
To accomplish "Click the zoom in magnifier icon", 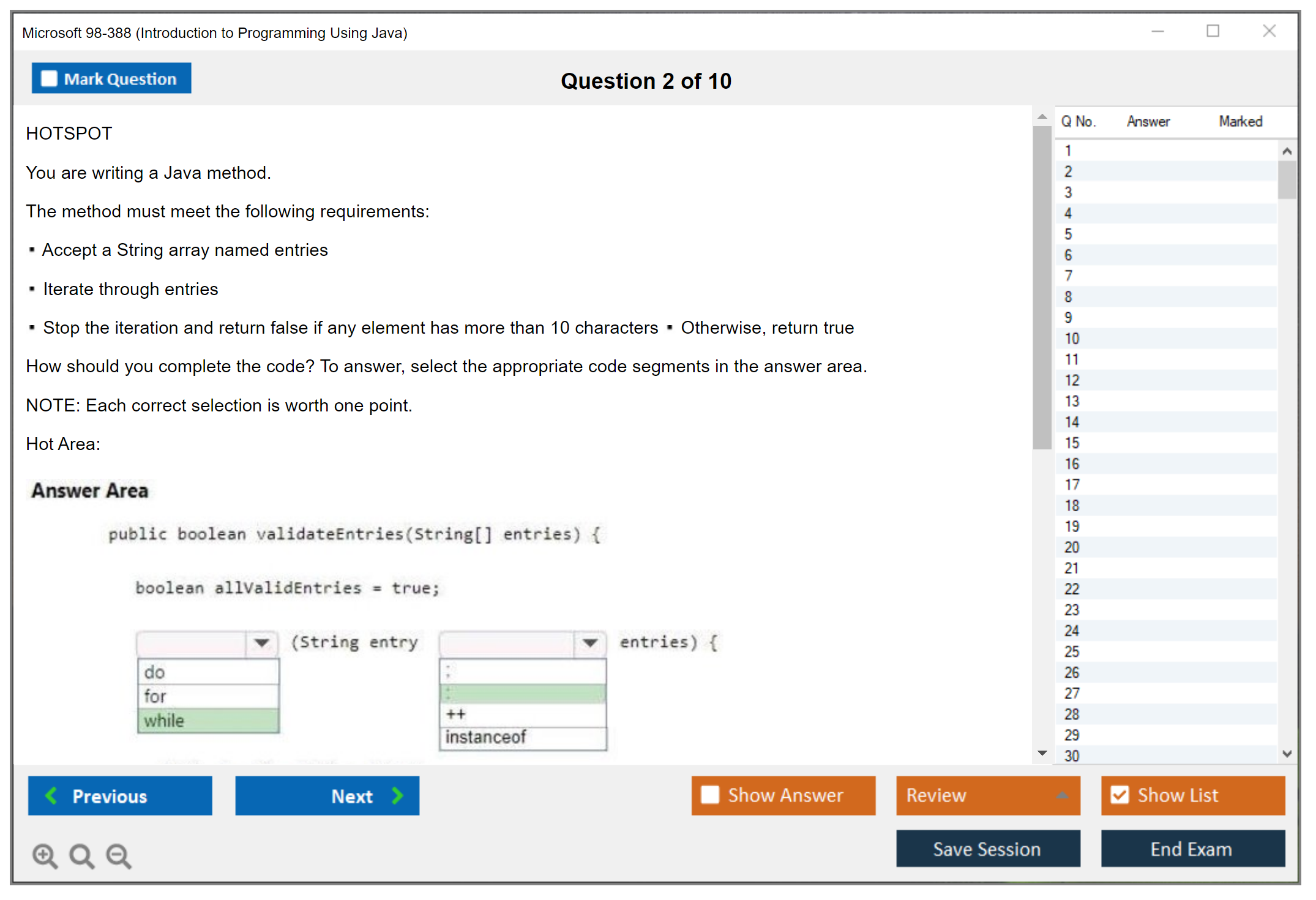I will pos(45,855).
